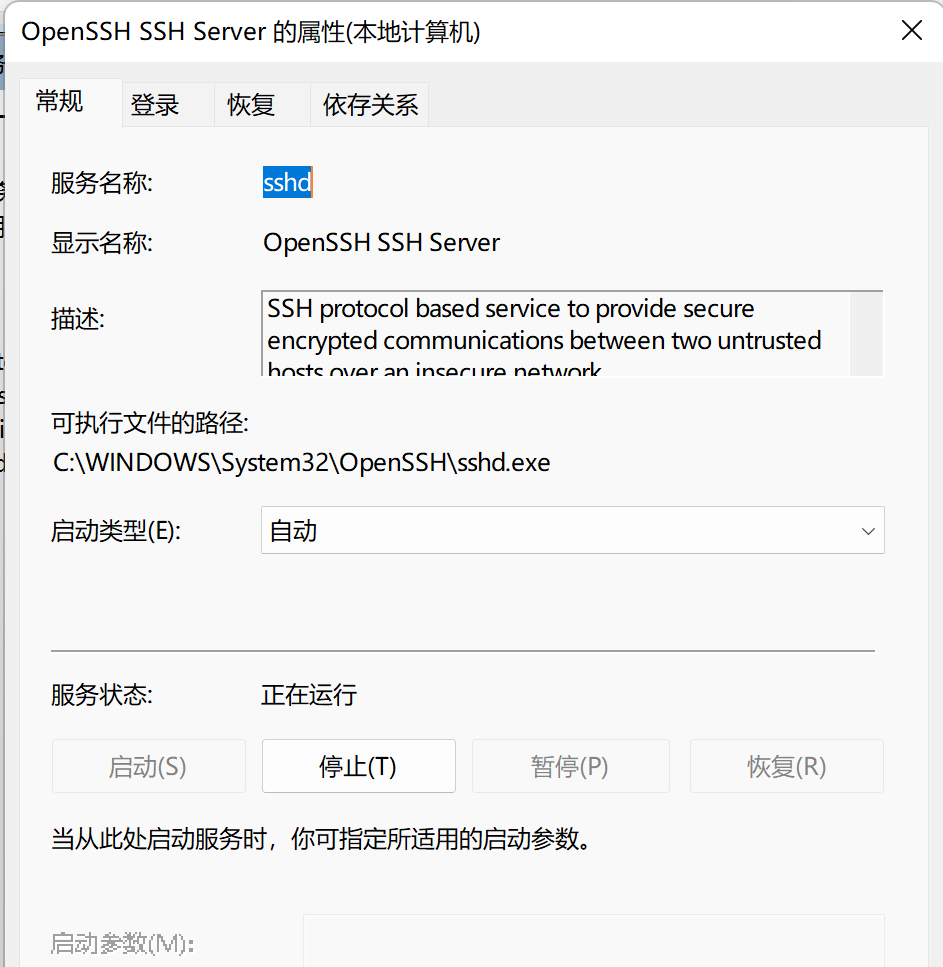Click the display name value OpenSSH SSH Server

click(381, 242)
